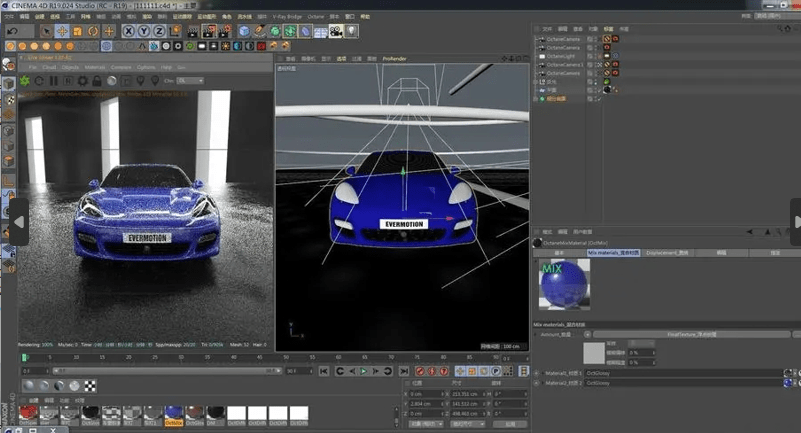Pause rendering in Live Viewer
The image size is (801, 433).
pyautogui.click(x=53, y=81)
